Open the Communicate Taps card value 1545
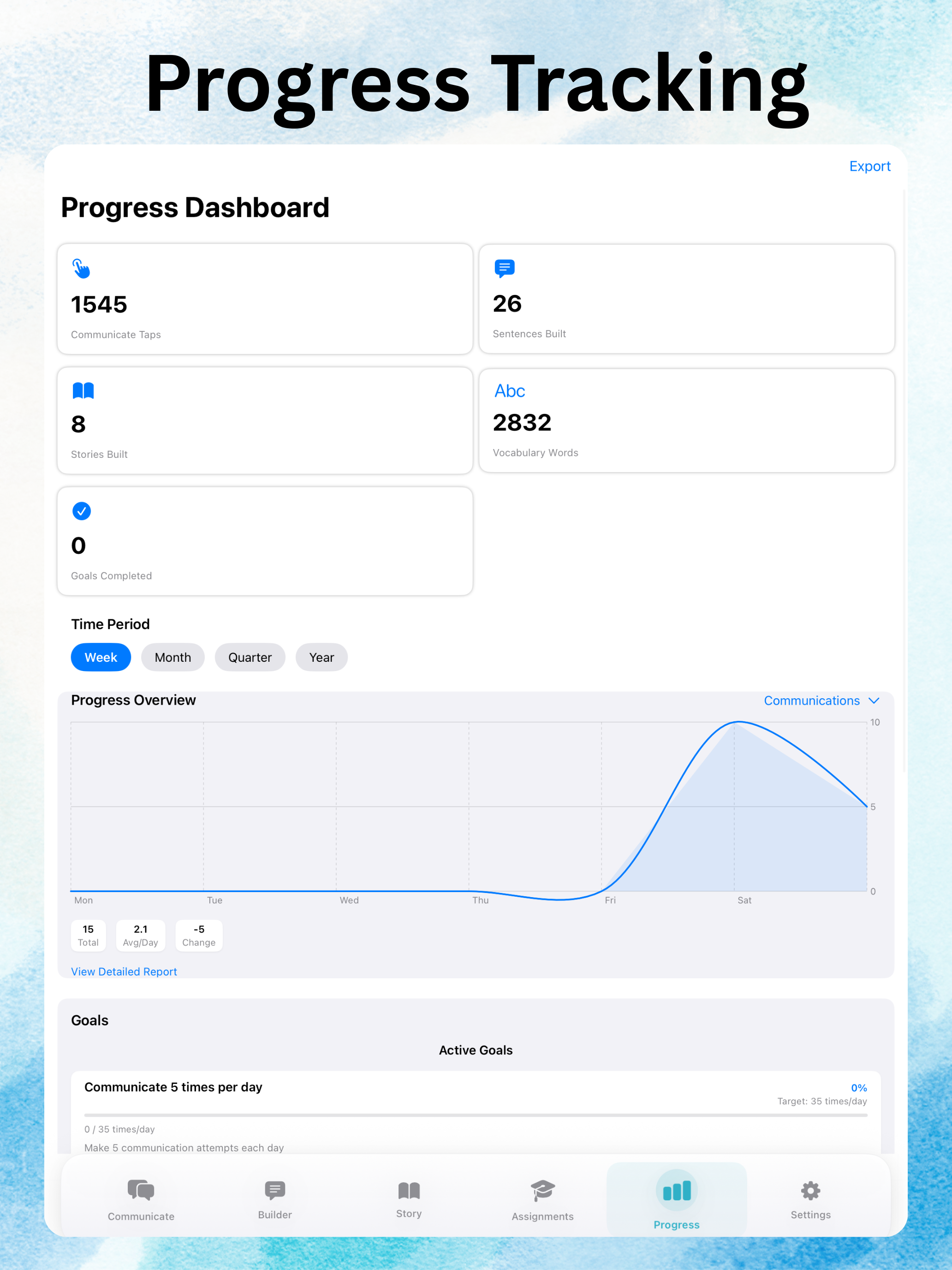The width and height of the screenshot is (952, 1270). click(99, 304)
